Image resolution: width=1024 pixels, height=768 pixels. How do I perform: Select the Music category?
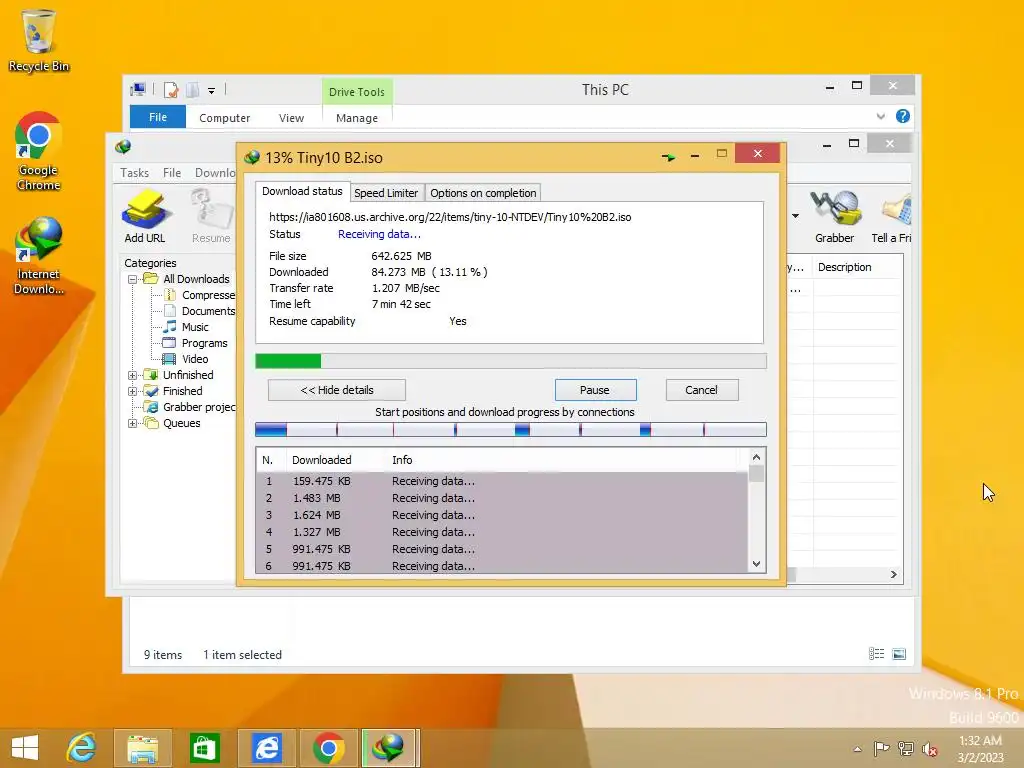coord(186,327)
